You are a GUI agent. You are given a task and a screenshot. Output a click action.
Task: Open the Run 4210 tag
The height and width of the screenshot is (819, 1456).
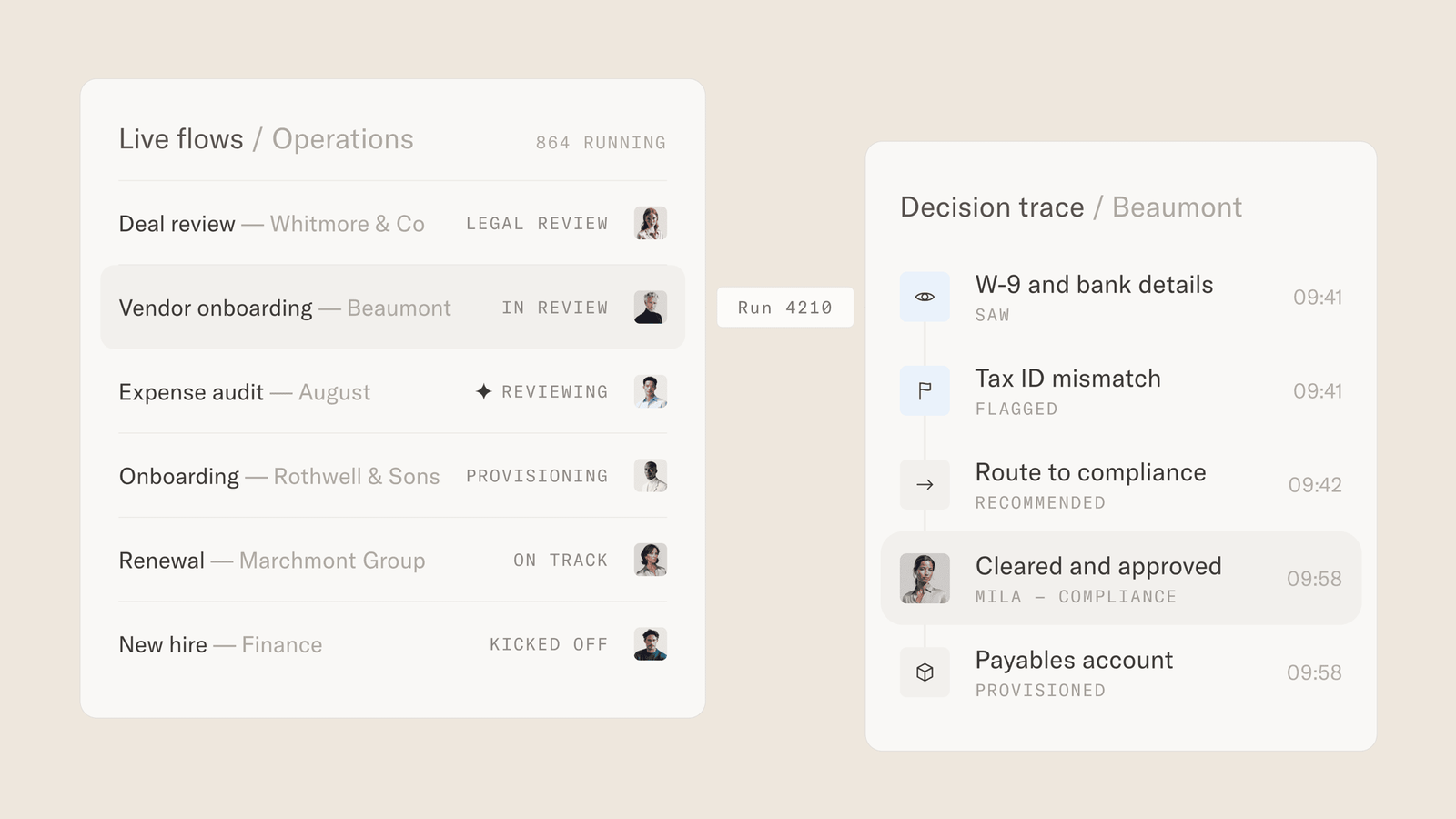[785, 308]
